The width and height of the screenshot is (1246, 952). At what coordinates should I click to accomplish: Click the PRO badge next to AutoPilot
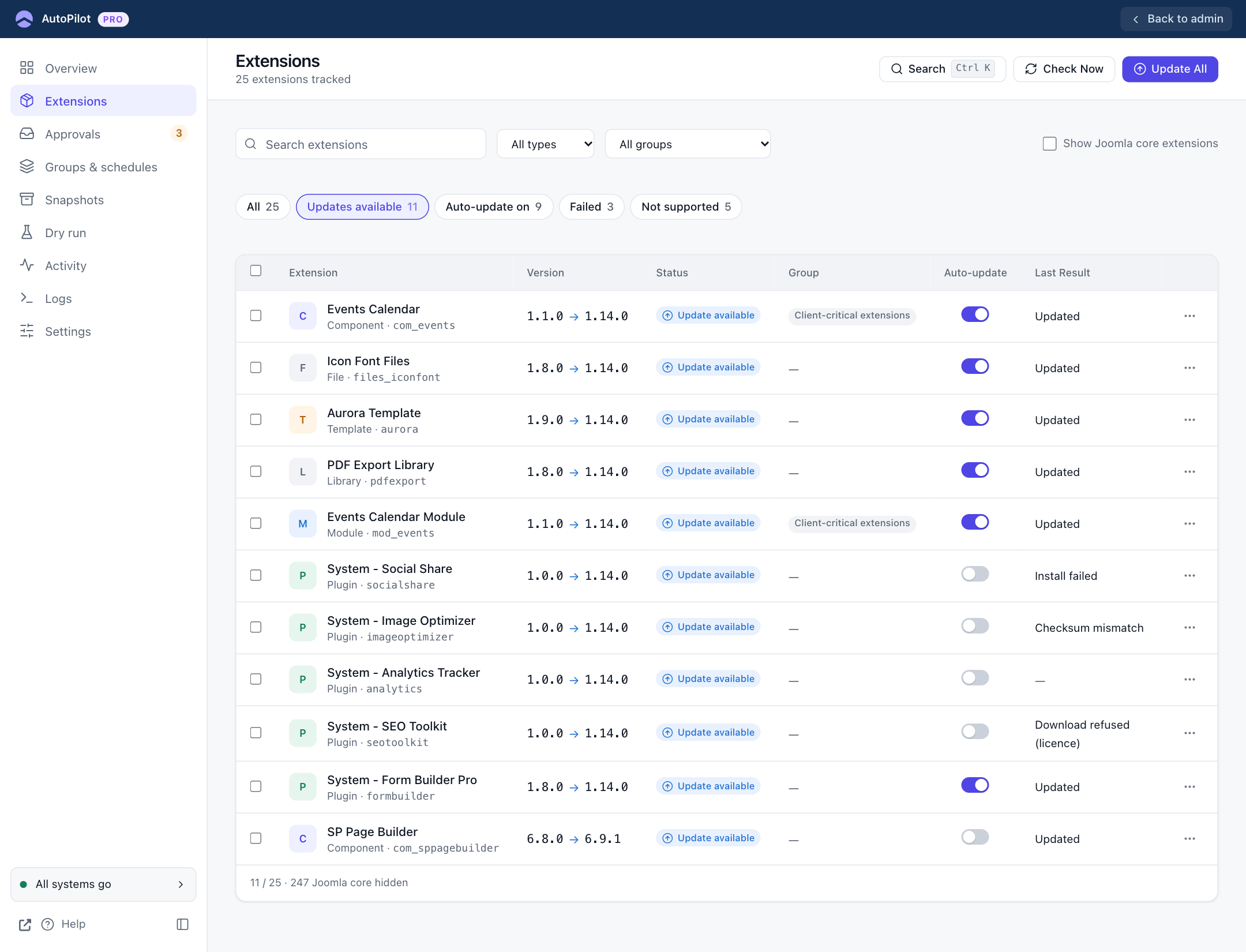tap(113, 19)
